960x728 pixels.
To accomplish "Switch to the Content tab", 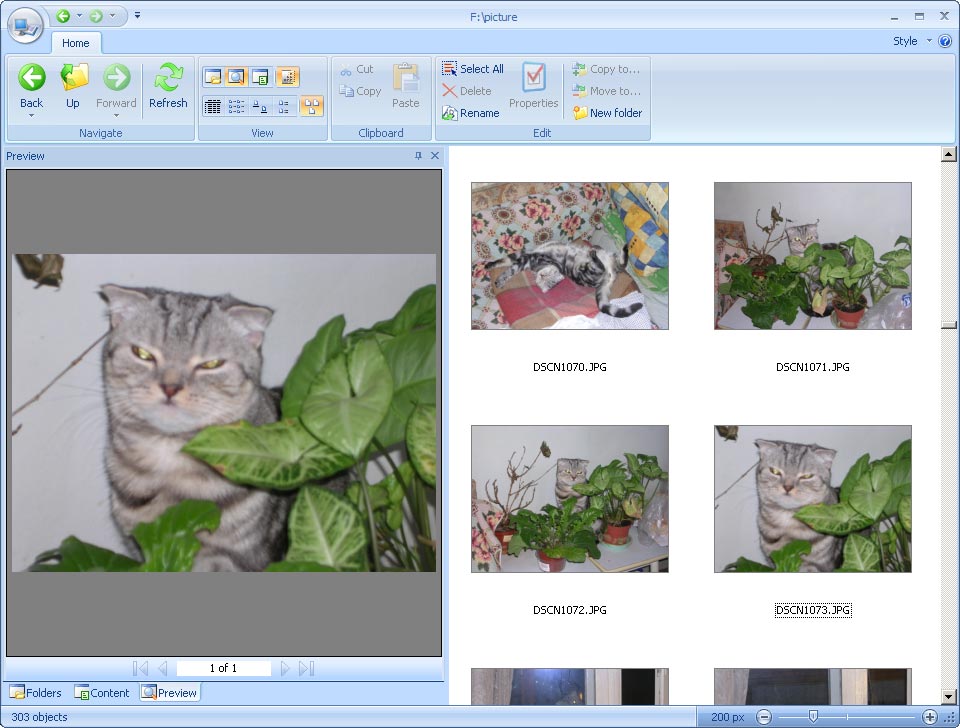I will pyautogui.click(x=102, y=693).
